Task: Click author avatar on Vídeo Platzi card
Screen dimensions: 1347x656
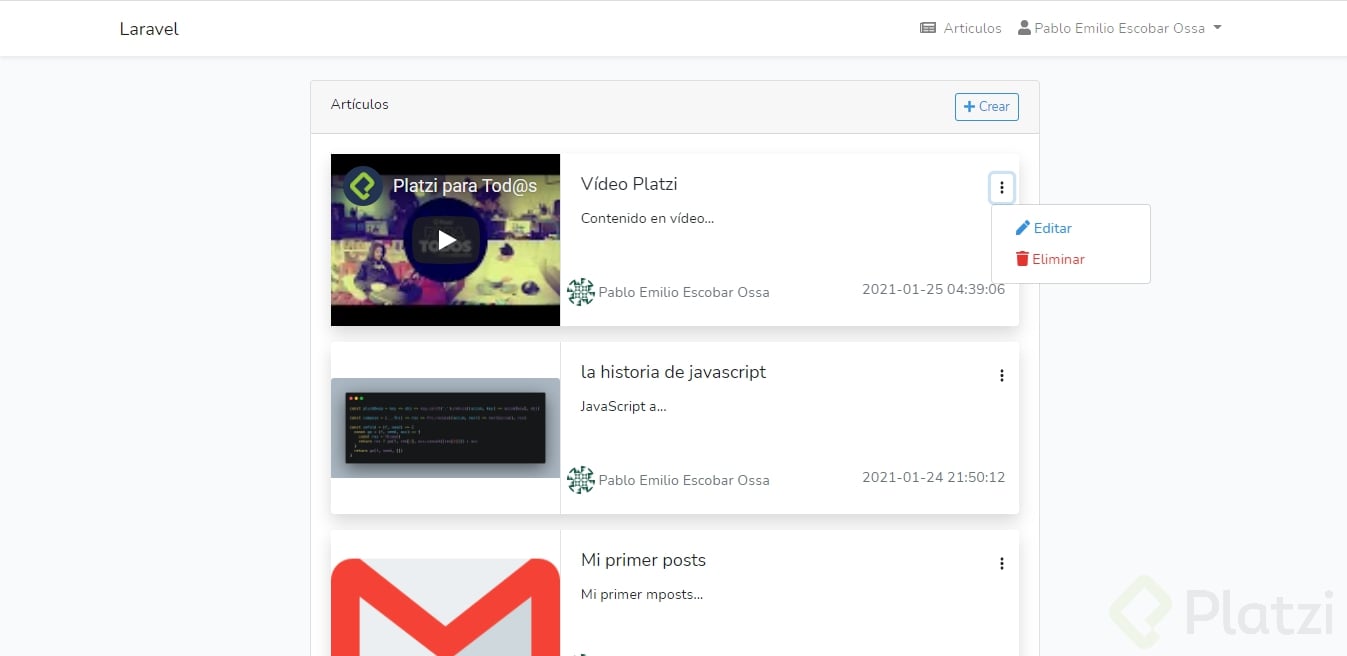Action: pos(581,292)
